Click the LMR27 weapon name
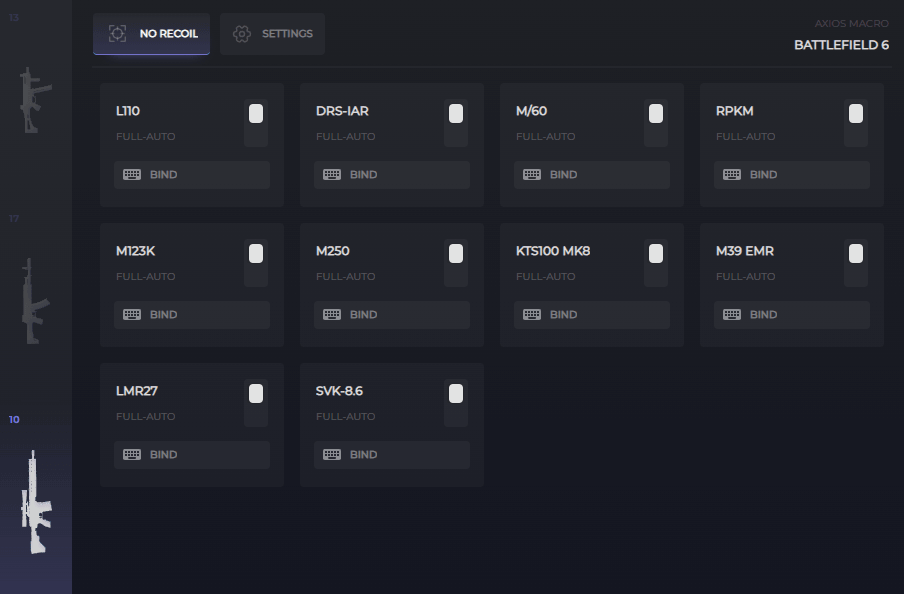 tap(137, 391)
